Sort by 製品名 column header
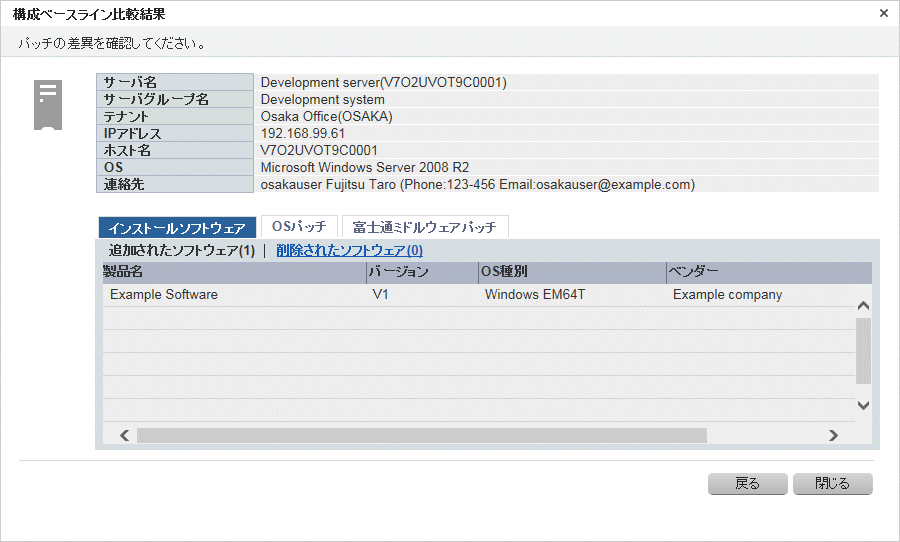The image size is (900, 542). pyautogui.click(x=234, y=272)
